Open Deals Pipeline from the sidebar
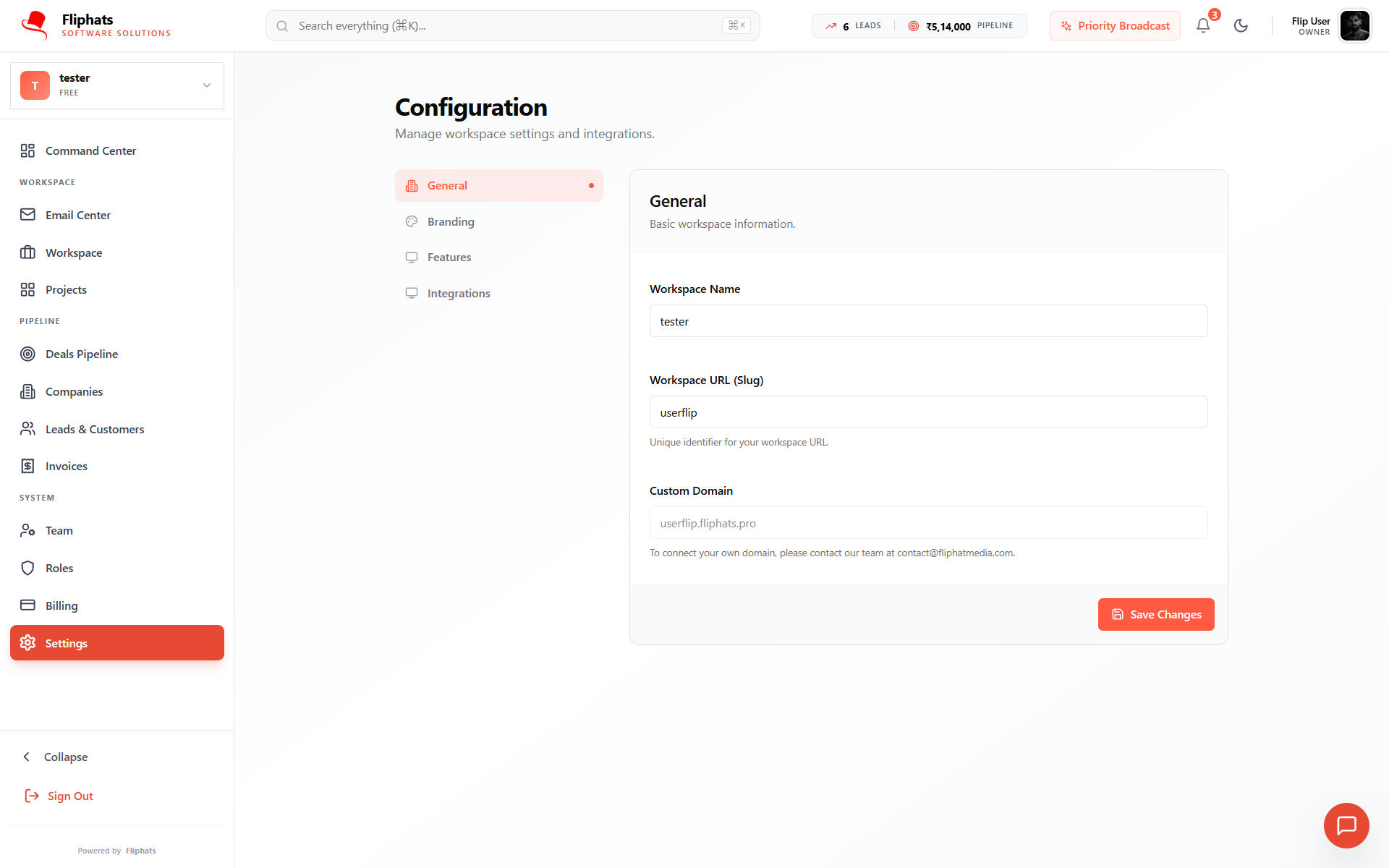The height and width of the screenshot is (868, 1389). tap(81, 354)
